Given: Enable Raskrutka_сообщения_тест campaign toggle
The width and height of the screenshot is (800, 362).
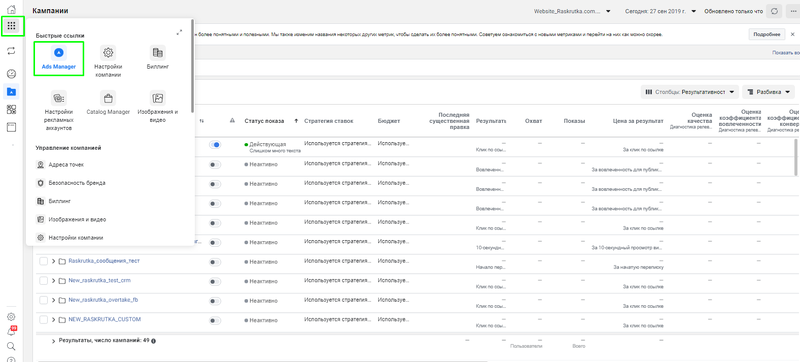Looking at the screenshot, I should 215,262.
